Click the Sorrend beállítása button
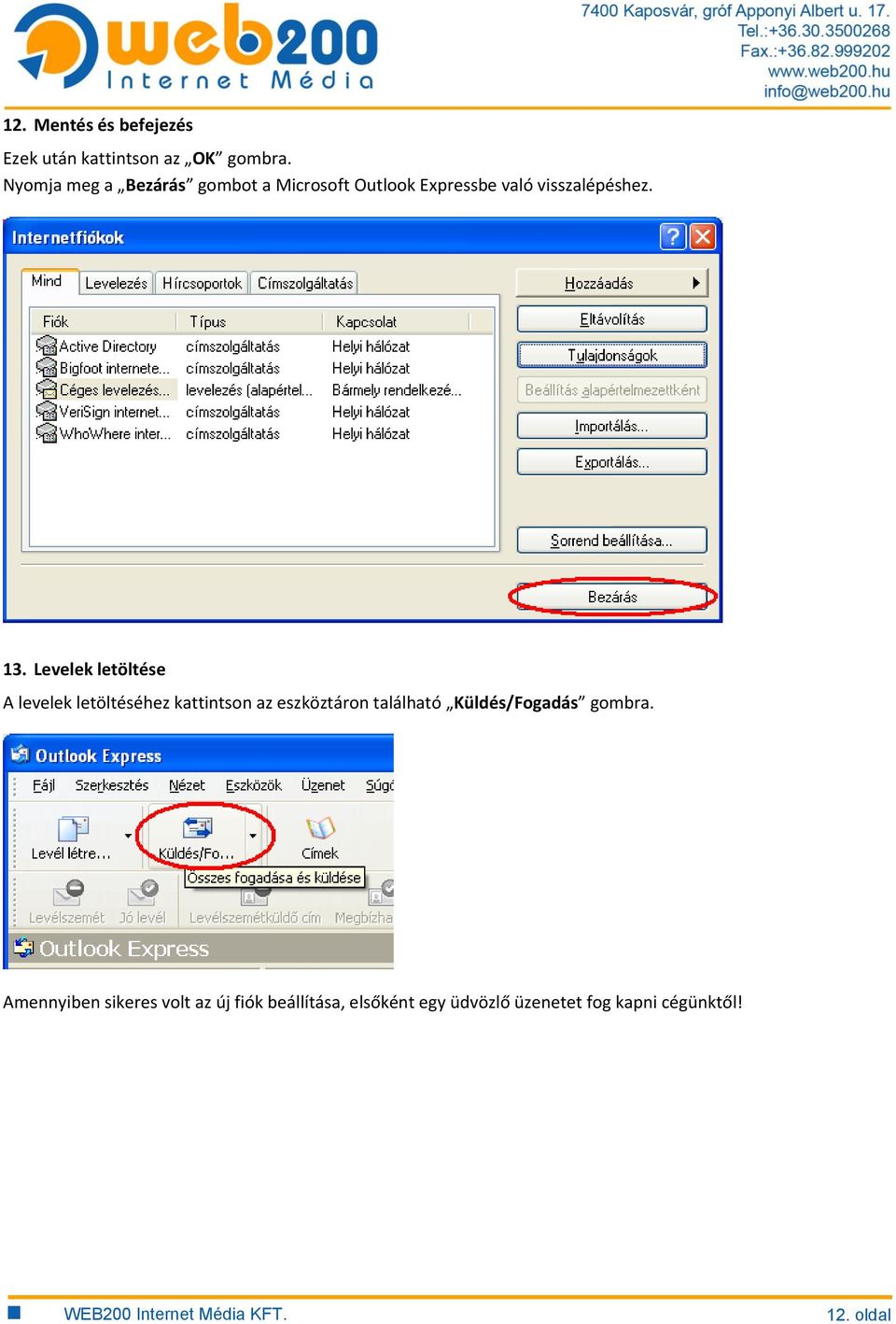 pos(612,540)
